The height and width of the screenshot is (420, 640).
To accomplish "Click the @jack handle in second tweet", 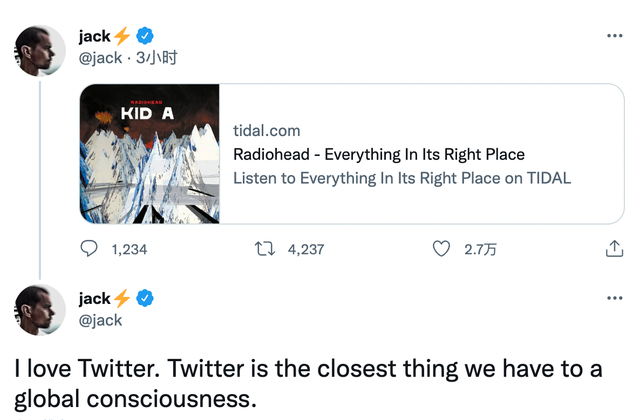I will click(x=99, y=320).
